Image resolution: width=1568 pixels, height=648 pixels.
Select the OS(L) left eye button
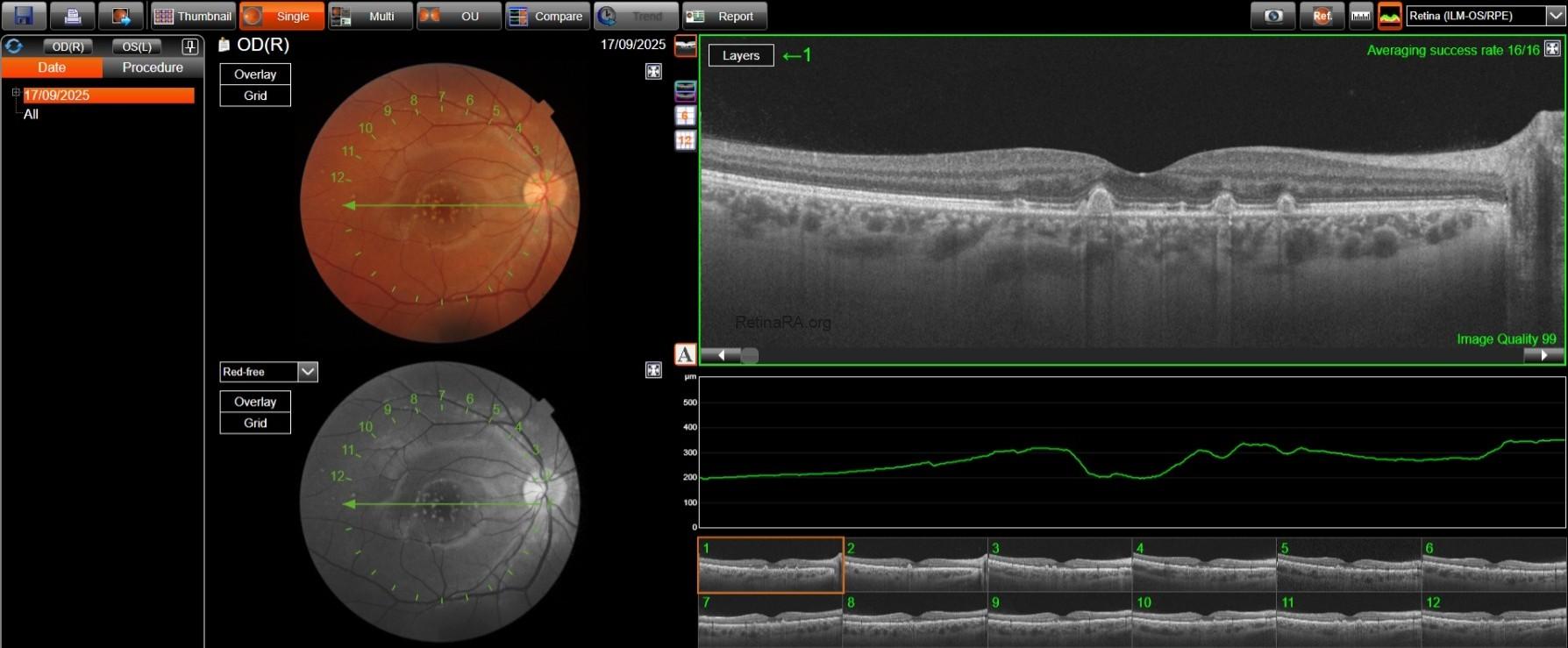137,46
